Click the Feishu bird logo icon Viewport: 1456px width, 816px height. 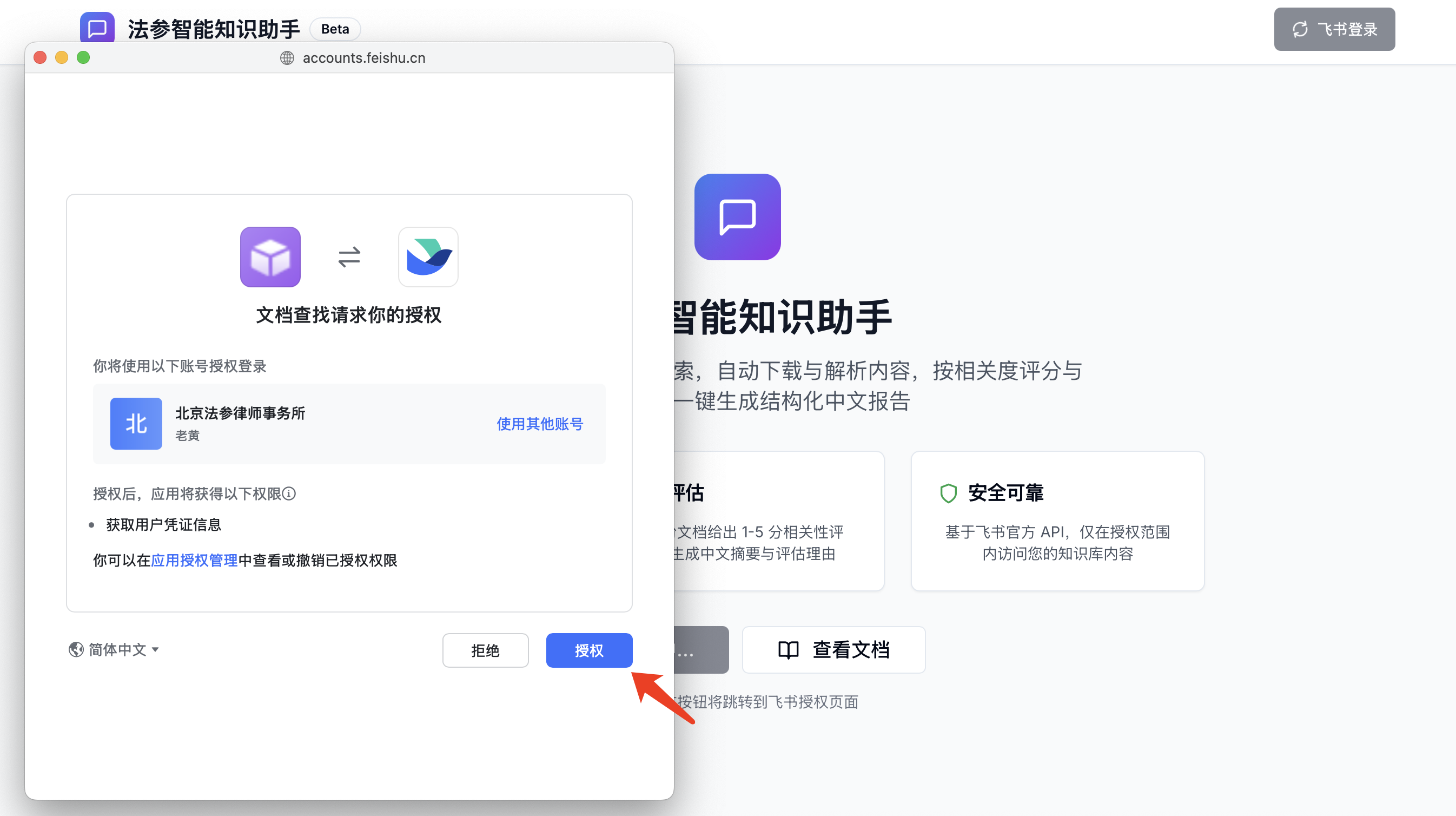428,256
